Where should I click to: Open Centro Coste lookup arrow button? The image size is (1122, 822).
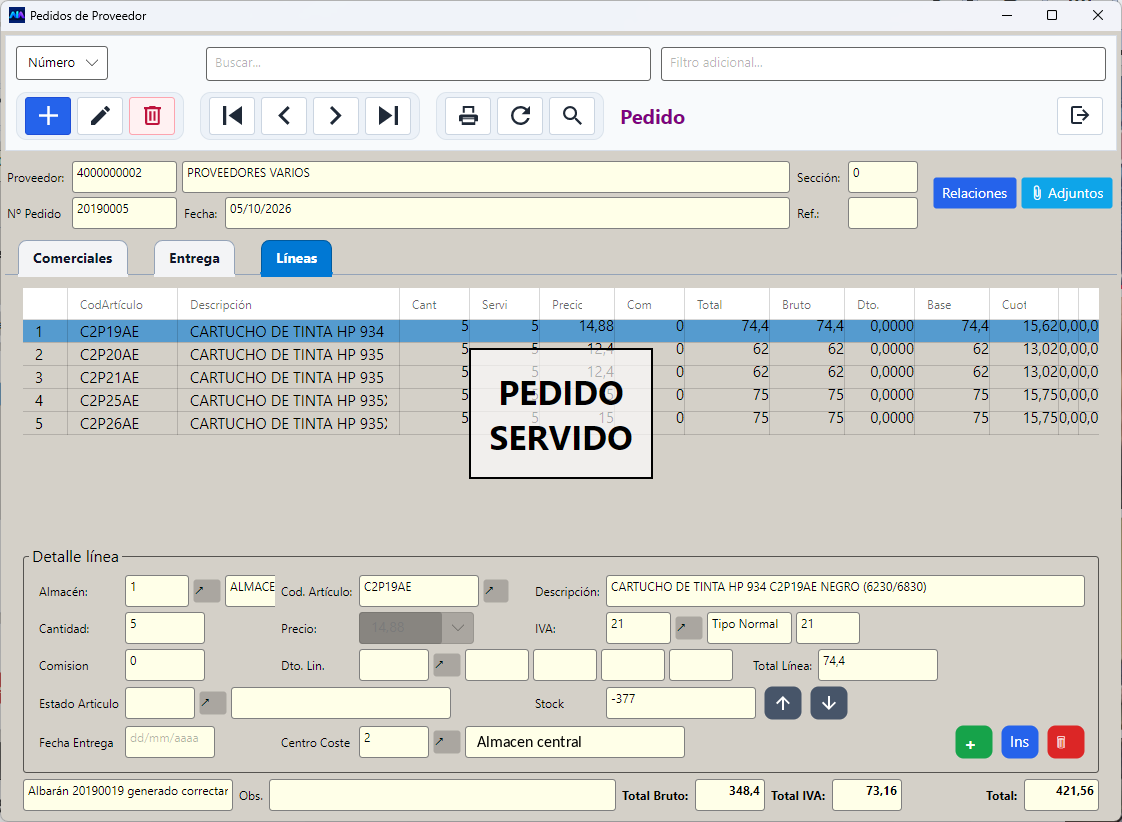[x=447, y=742]
